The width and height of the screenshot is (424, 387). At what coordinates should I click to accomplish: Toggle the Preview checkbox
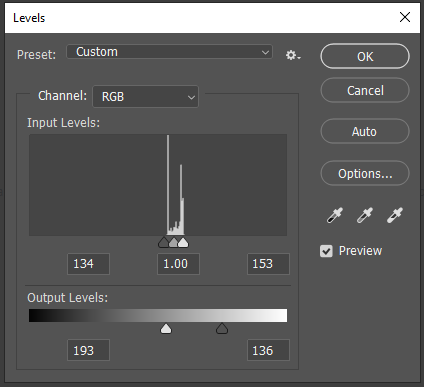pyautogui.click(x=326, y=251)
